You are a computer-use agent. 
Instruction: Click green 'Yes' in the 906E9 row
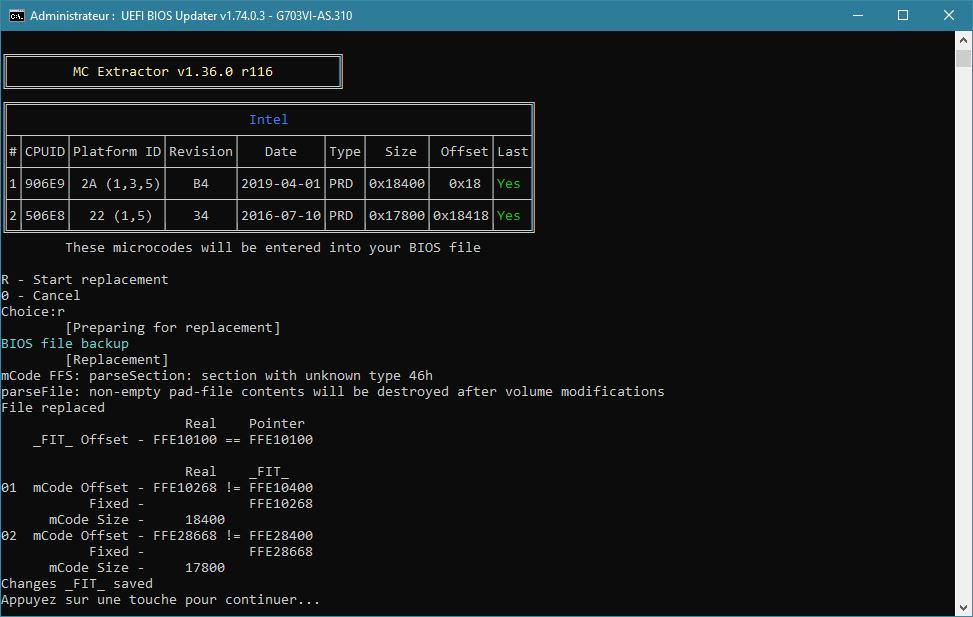(508, 184)
